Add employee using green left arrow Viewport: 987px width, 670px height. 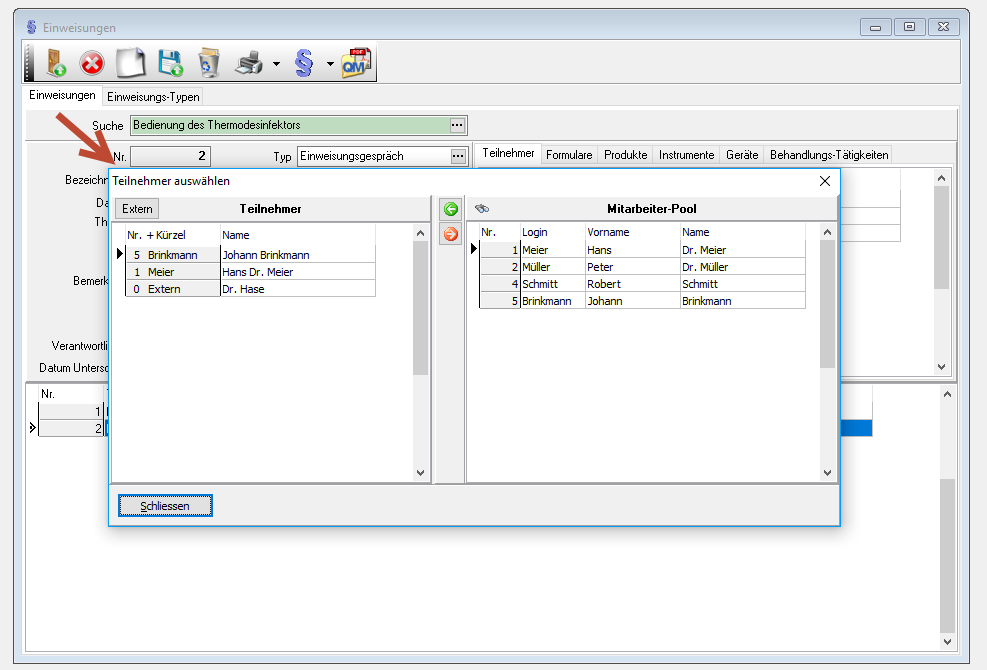450,209
